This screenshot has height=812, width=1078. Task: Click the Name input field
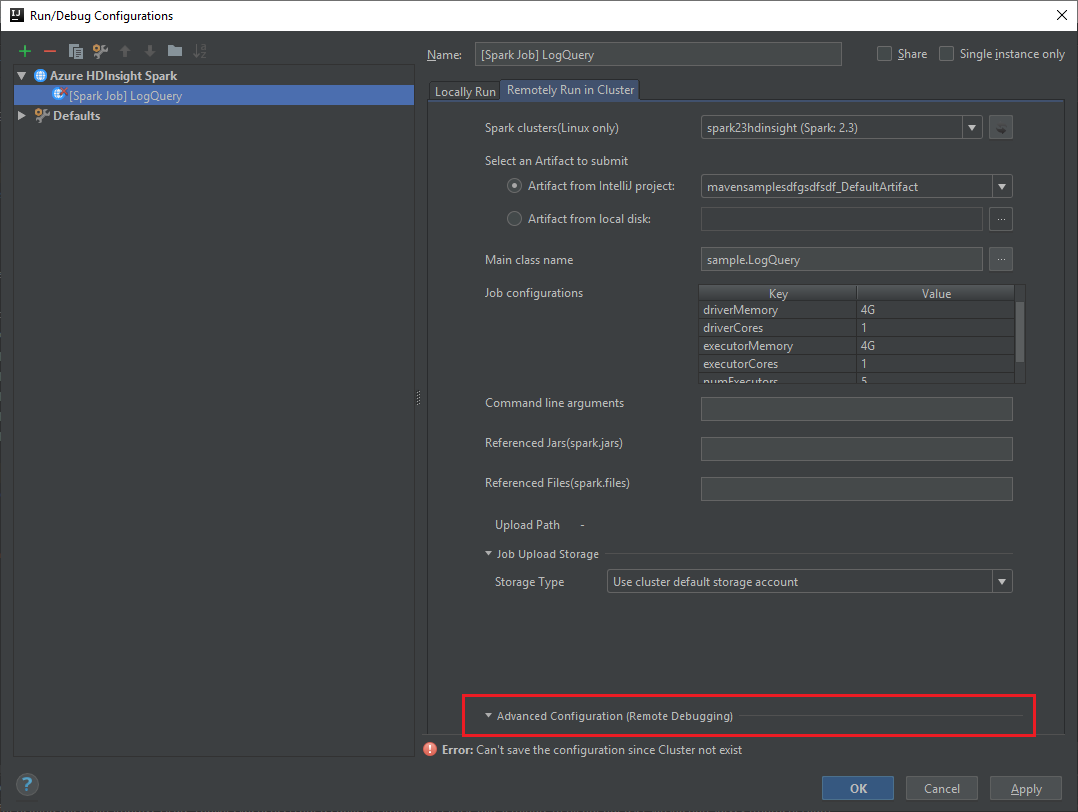(658, 54)
